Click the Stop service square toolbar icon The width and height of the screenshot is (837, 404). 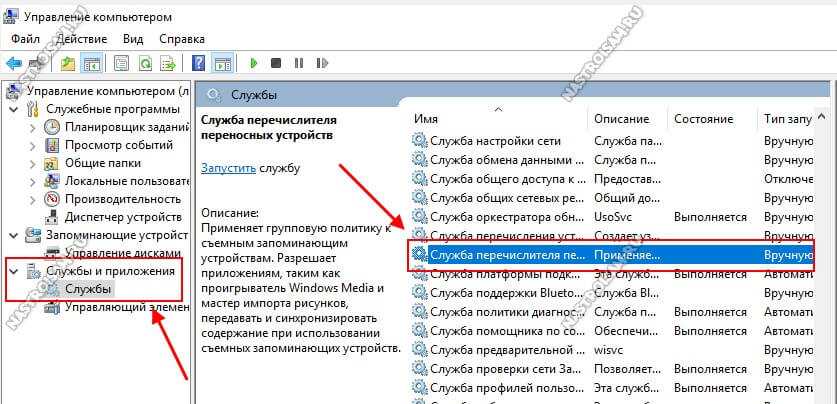click(275, 64)
